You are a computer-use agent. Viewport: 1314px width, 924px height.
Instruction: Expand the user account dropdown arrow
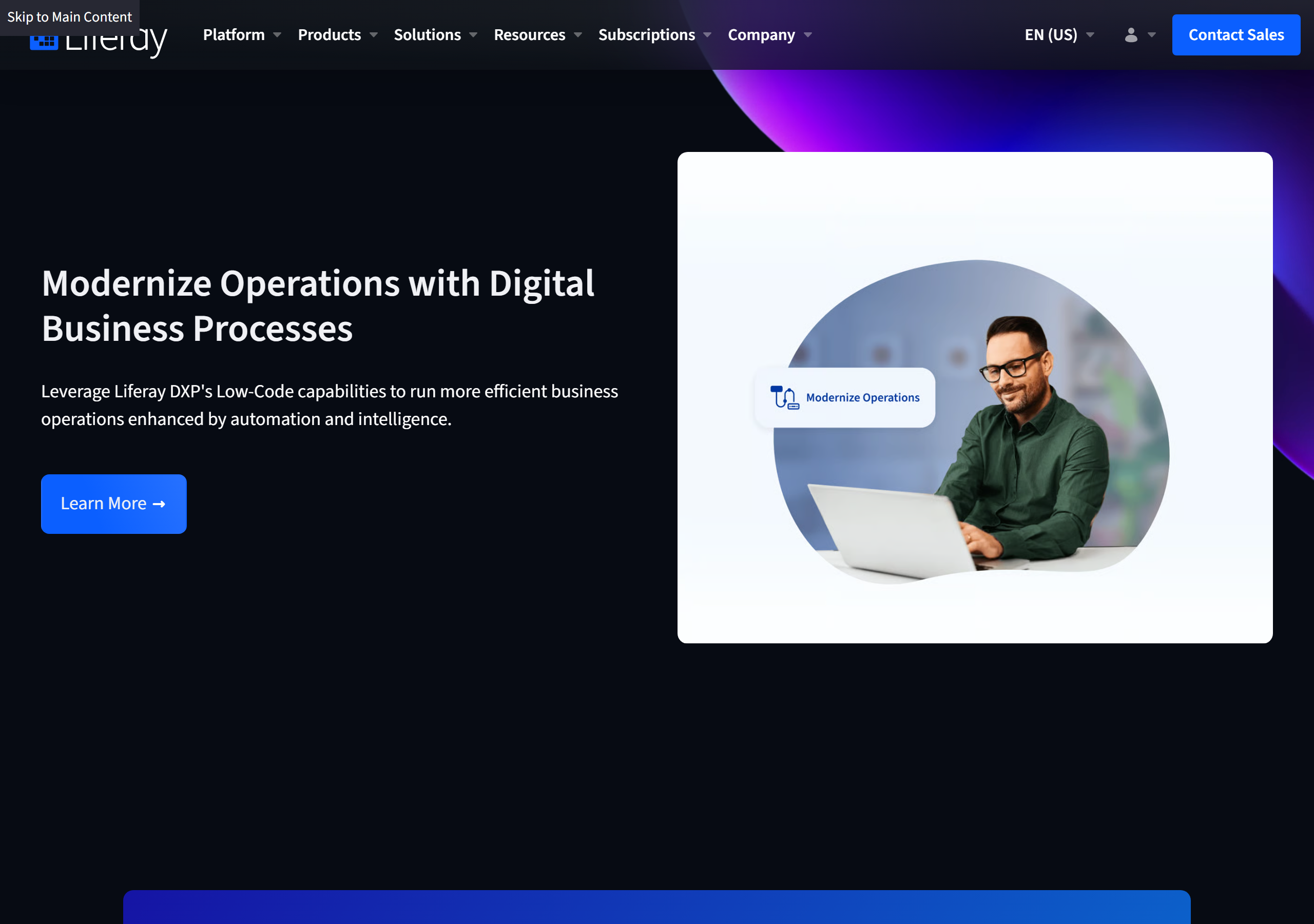[1151, 35]
